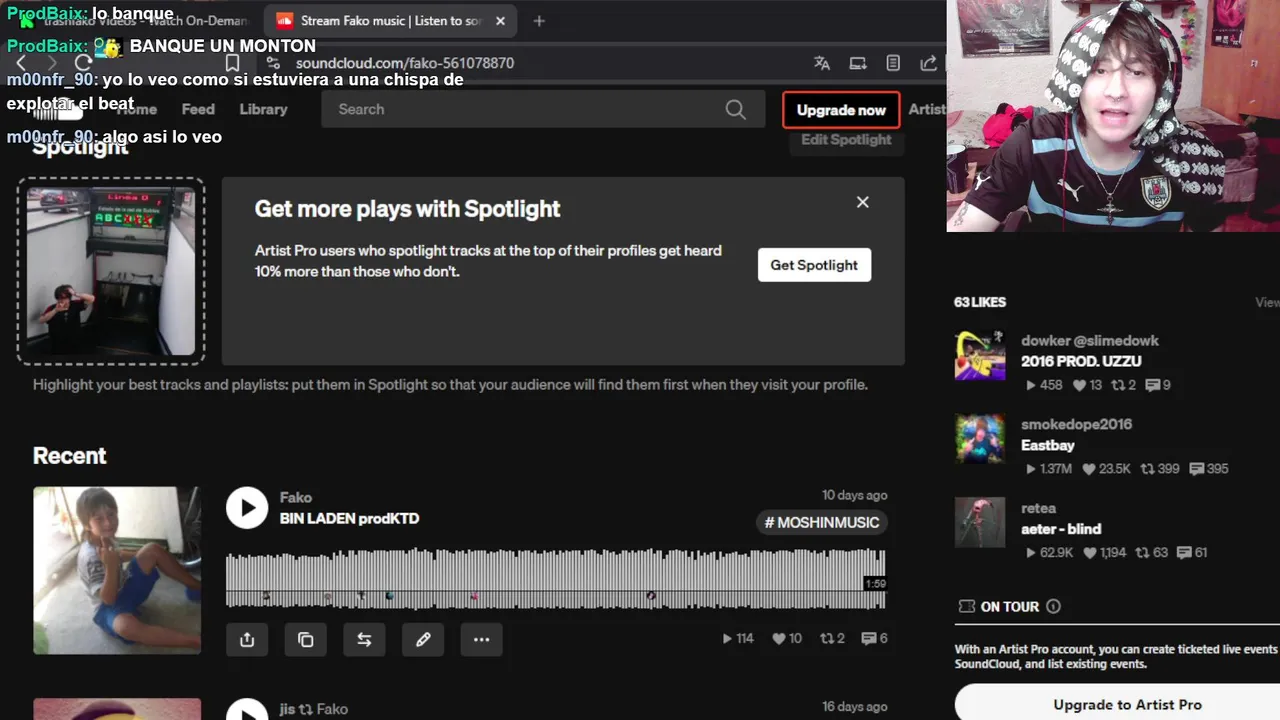Open the Eastbay track
The width and height of the screenshot is (1280, 720).
(x=1048, y=445)
